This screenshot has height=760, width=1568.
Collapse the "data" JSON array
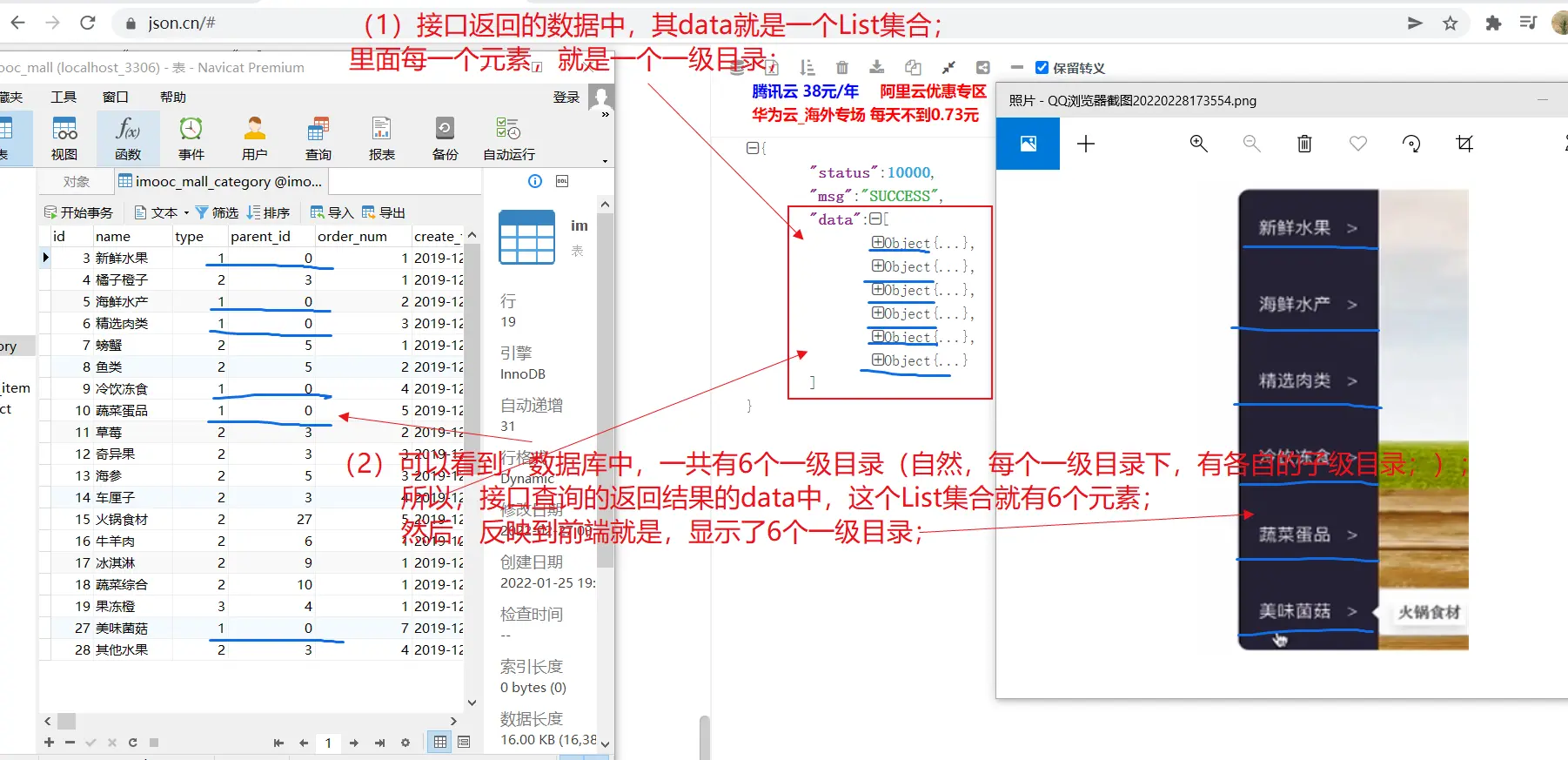[x=875, y=219]
